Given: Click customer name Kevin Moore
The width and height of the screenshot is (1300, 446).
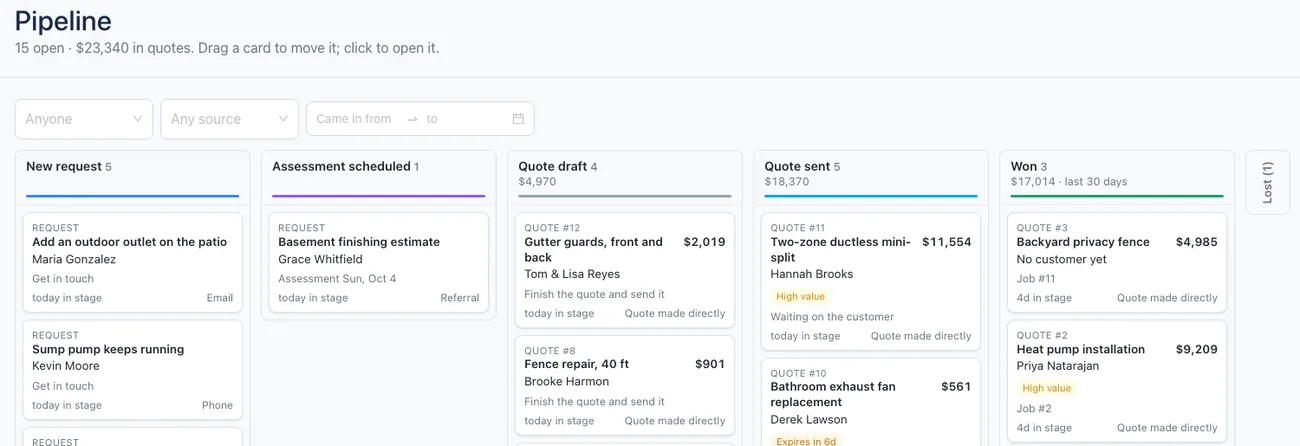Looking at the screenshot, I should (66, 366).
